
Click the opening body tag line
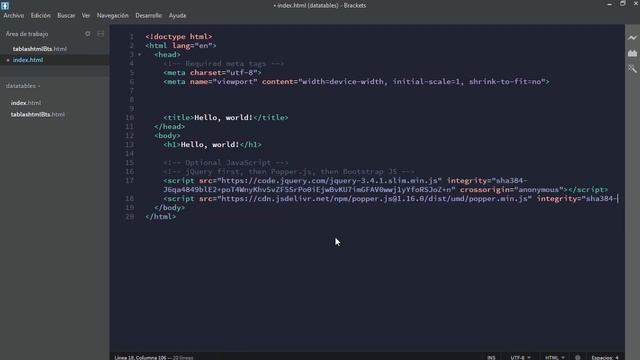[167, 136]
